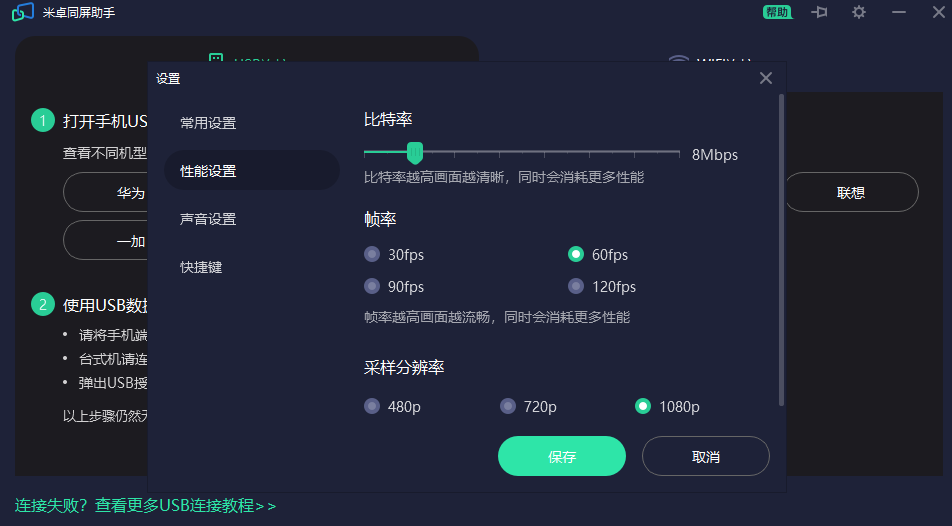Switch to the 声音设置 tab
Image resolution: width=952 pixels, height=526 pixels.
coord(208,219)
